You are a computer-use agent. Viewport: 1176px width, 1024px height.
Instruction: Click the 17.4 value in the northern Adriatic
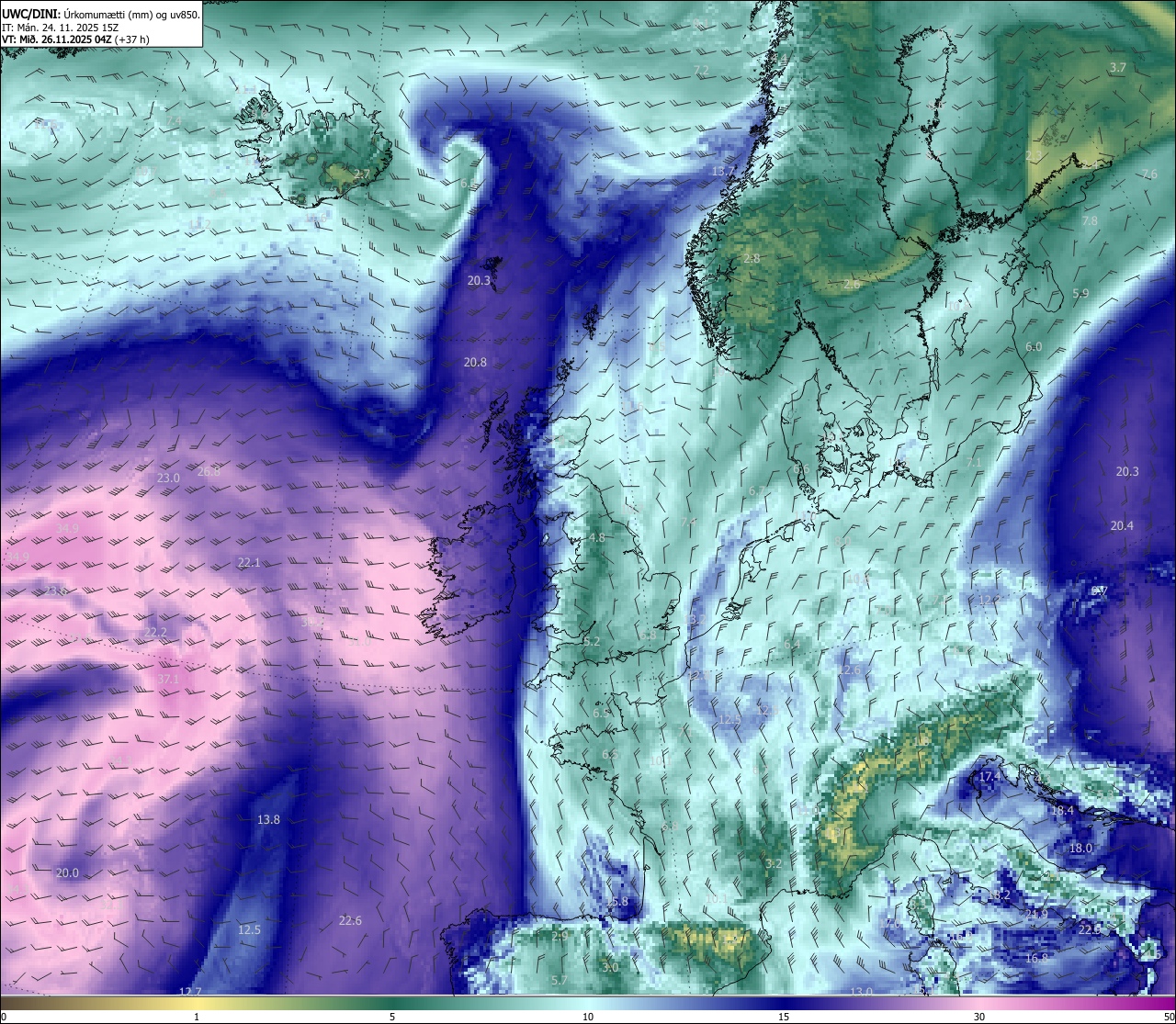coord(989,777)
